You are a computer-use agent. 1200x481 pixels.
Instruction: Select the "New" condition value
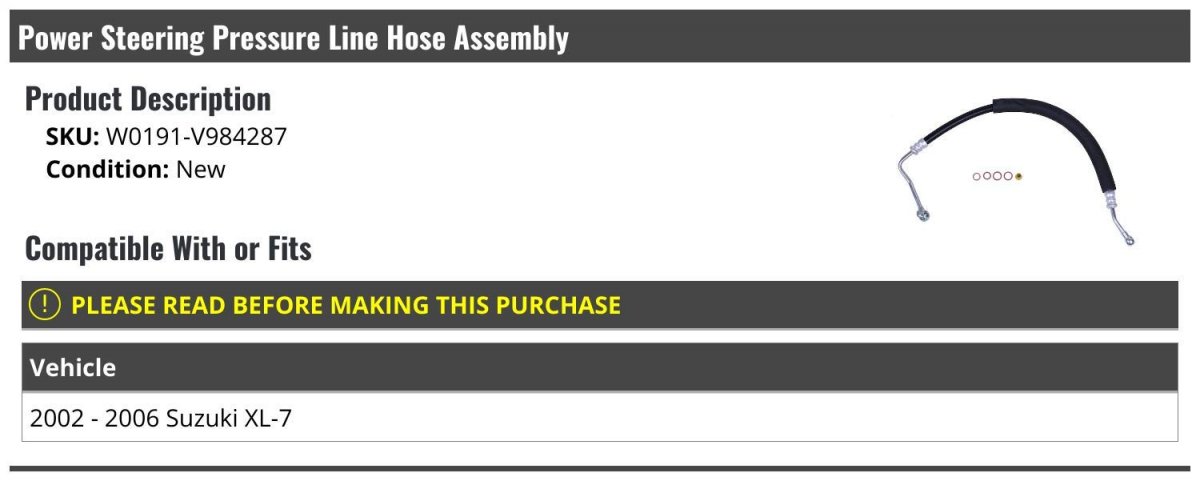201,169
